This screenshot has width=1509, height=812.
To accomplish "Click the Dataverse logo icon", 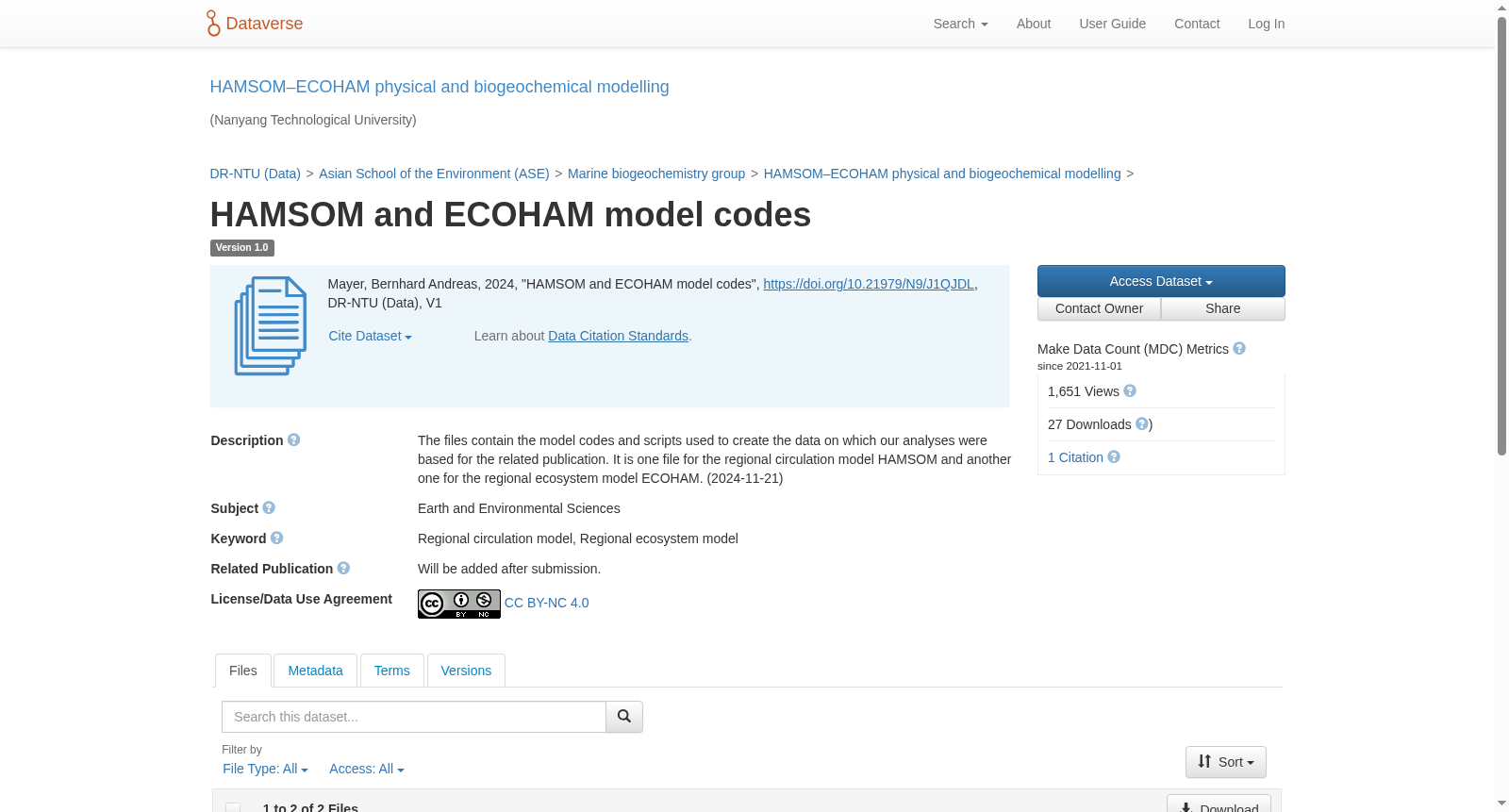I will click(213, 24).
